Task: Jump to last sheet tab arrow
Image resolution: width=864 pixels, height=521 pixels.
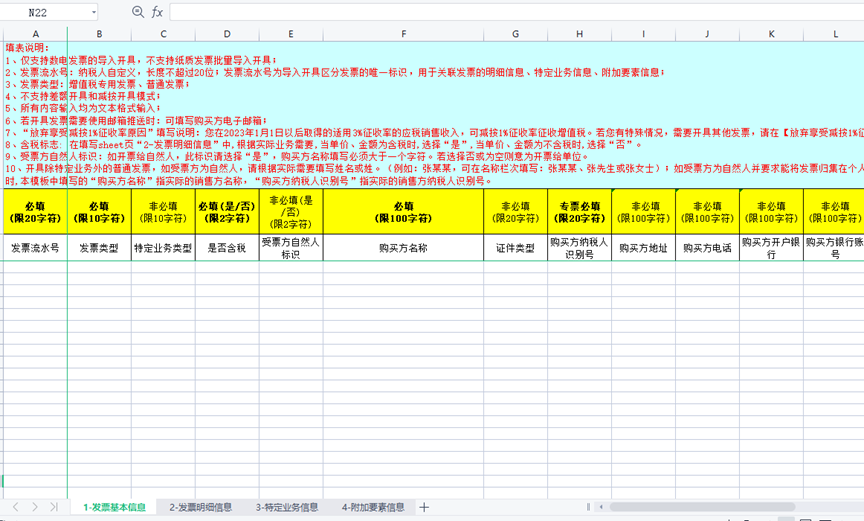Action: click(53, 507)
